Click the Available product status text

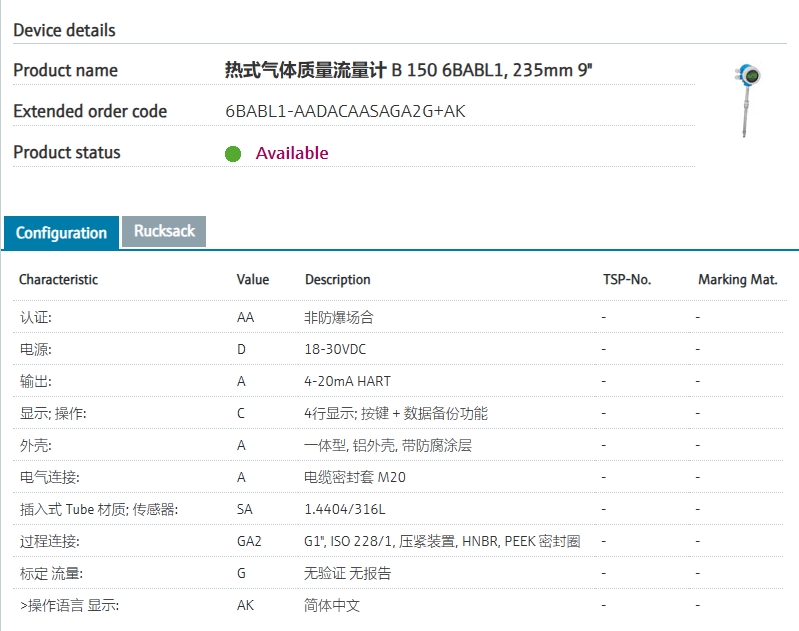coord(292,153)
